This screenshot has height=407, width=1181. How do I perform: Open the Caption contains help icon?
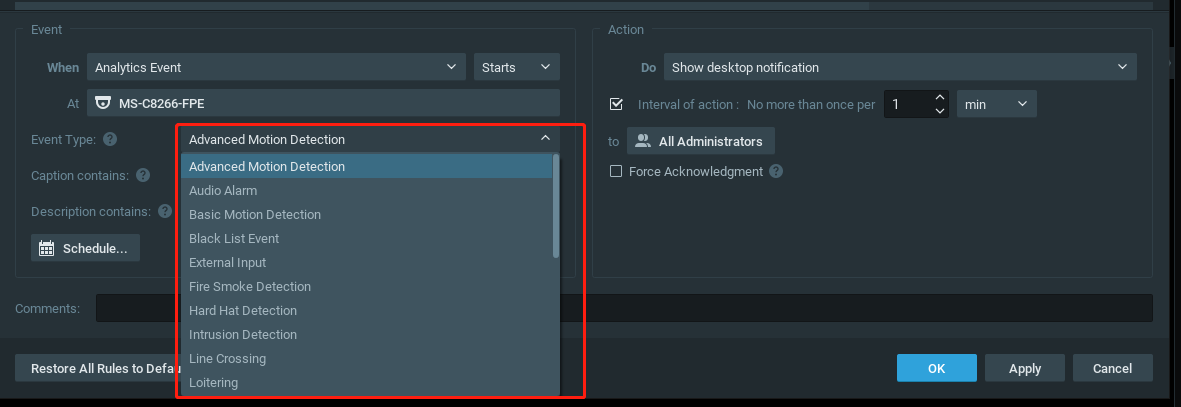click(143, 175)
